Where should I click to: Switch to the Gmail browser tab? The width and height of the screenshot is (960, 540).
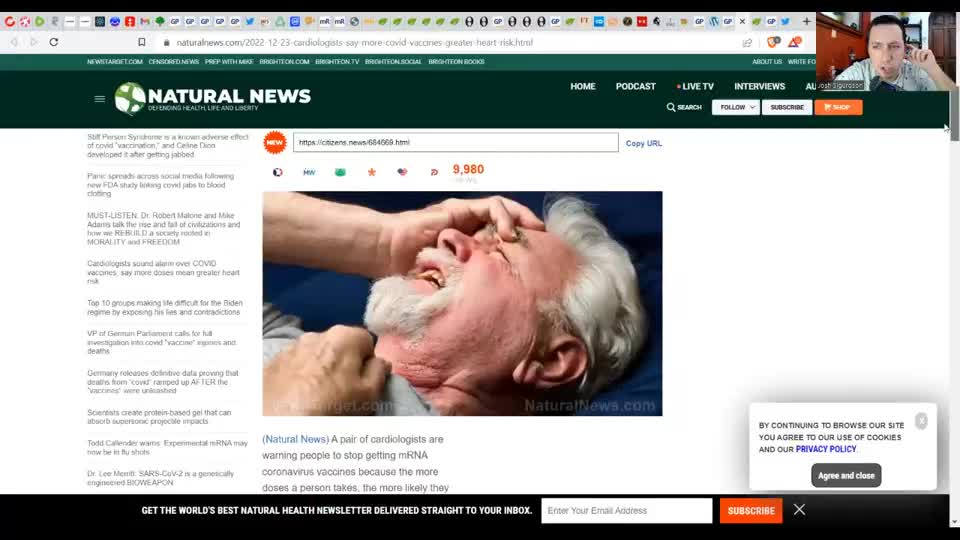pyautogui.click(x=145, y=21)
